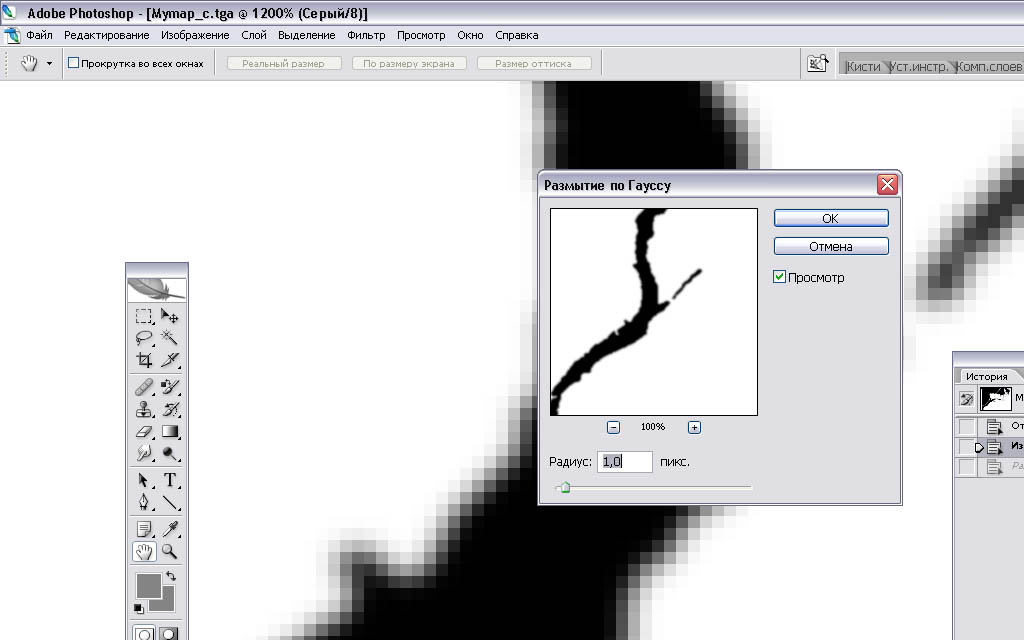The image size is (1024, 640).
Task: Open the Окно menu
Action: tap(470, 35)
